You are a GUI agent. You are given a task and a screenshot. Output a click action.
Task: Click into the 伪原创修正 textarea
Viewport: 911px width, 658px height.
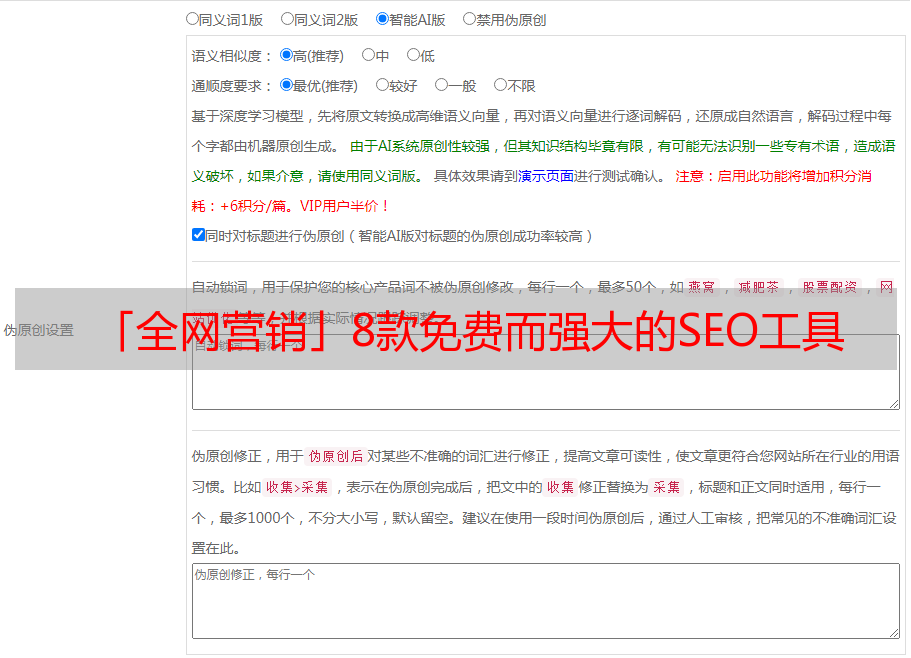[546, 601]
